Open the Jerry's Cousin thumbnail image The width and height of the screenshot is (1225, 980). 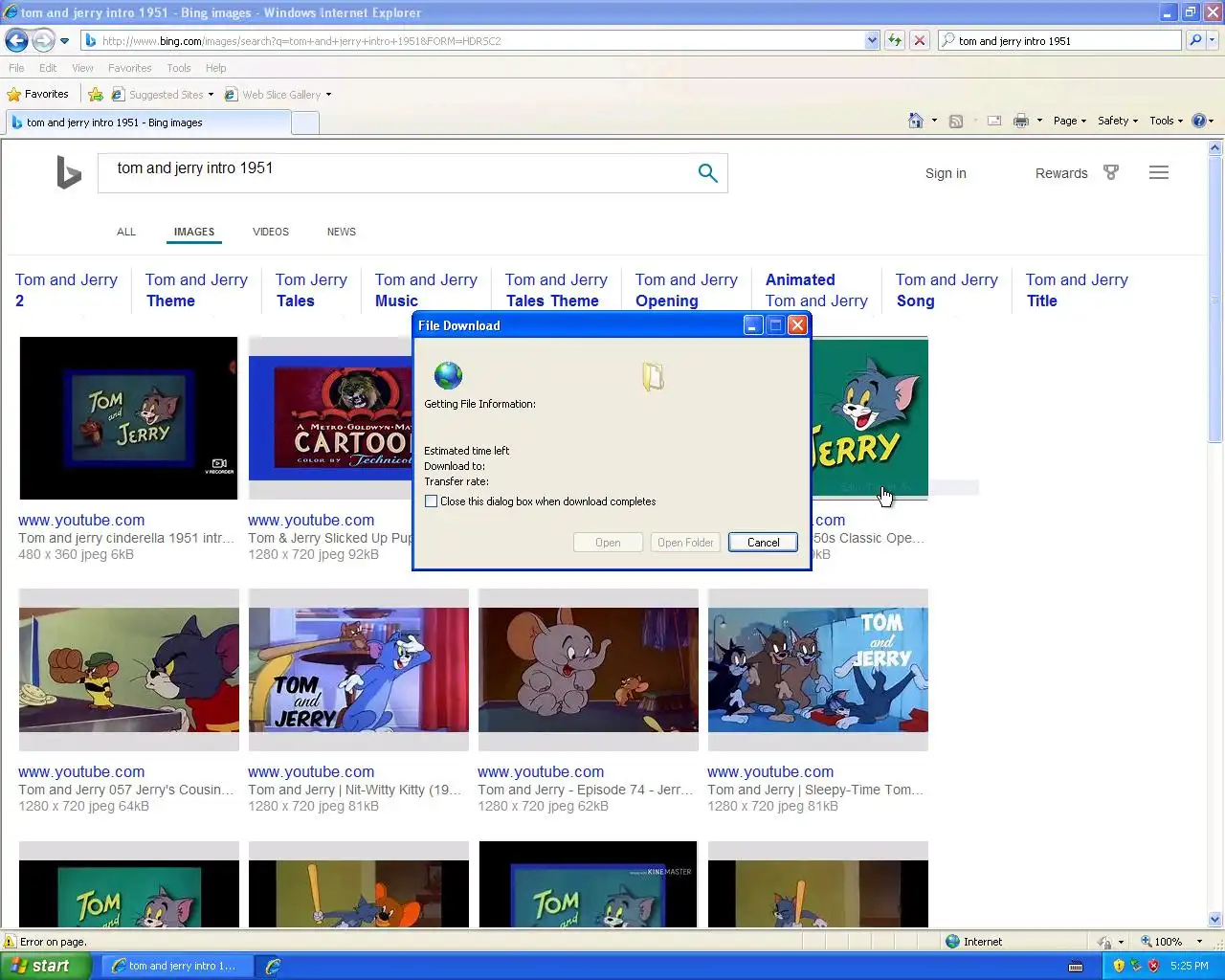[129, 670]
